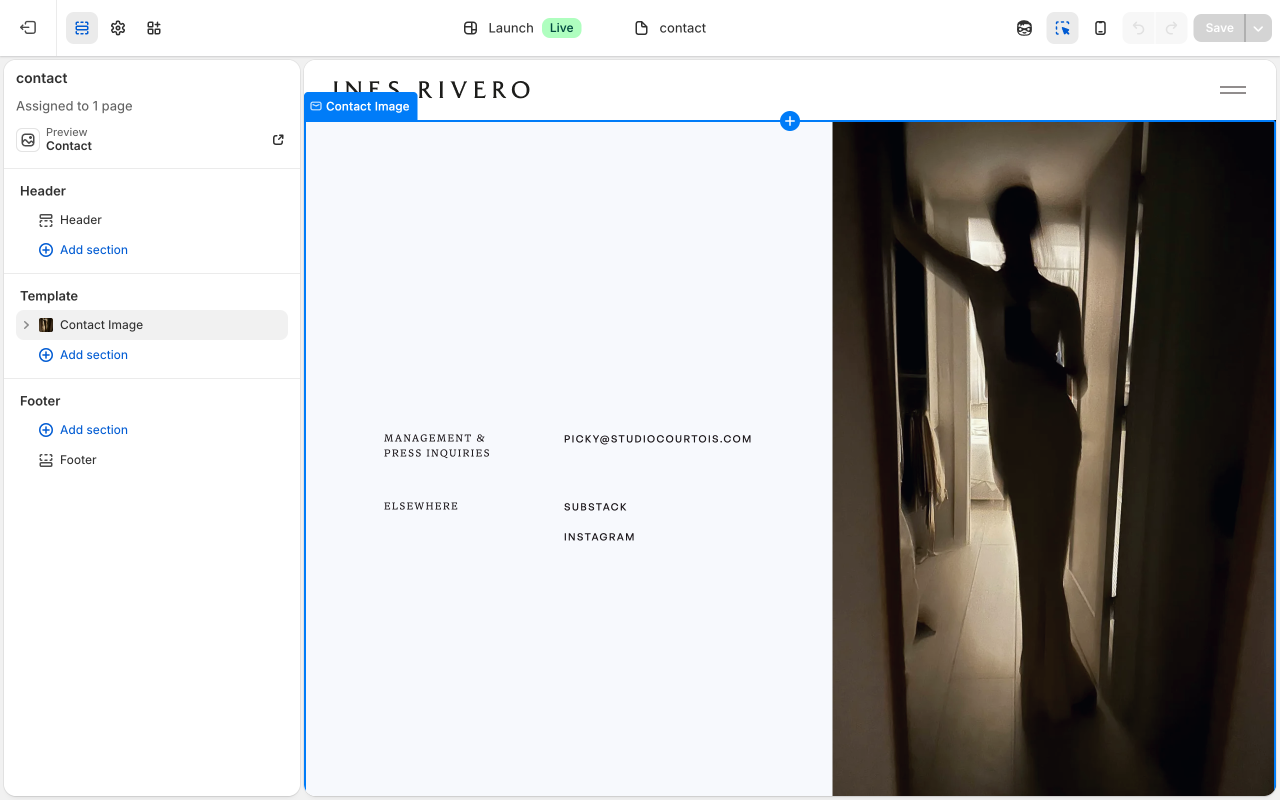Click the undo icon

(1138, 27)
